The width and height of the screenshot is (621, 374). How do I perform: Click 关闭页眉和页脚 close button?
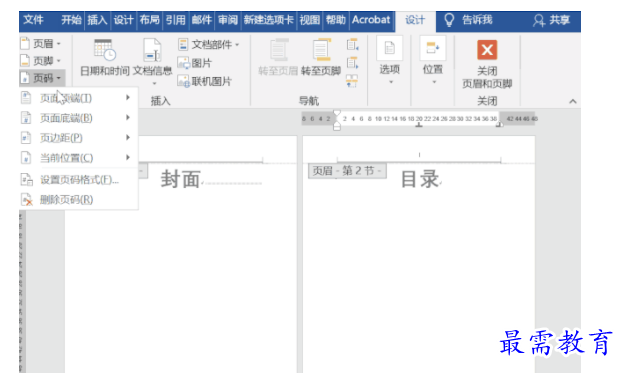pos(487,63)
